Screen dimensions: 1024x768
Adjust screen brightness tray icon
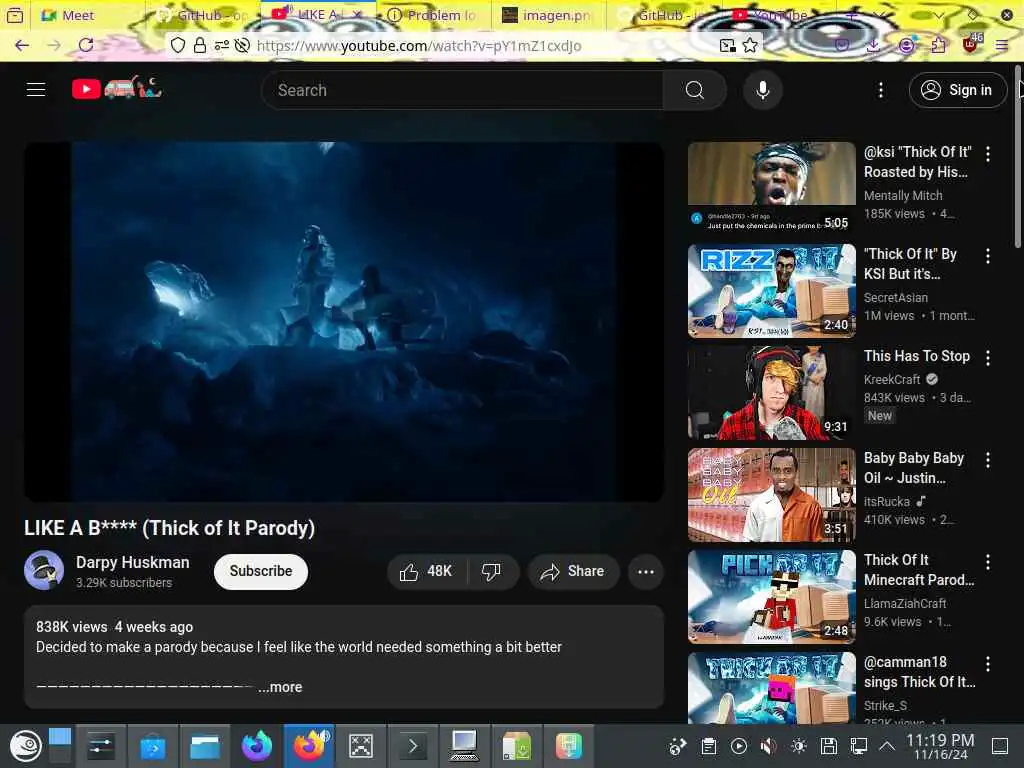[799, 746]
